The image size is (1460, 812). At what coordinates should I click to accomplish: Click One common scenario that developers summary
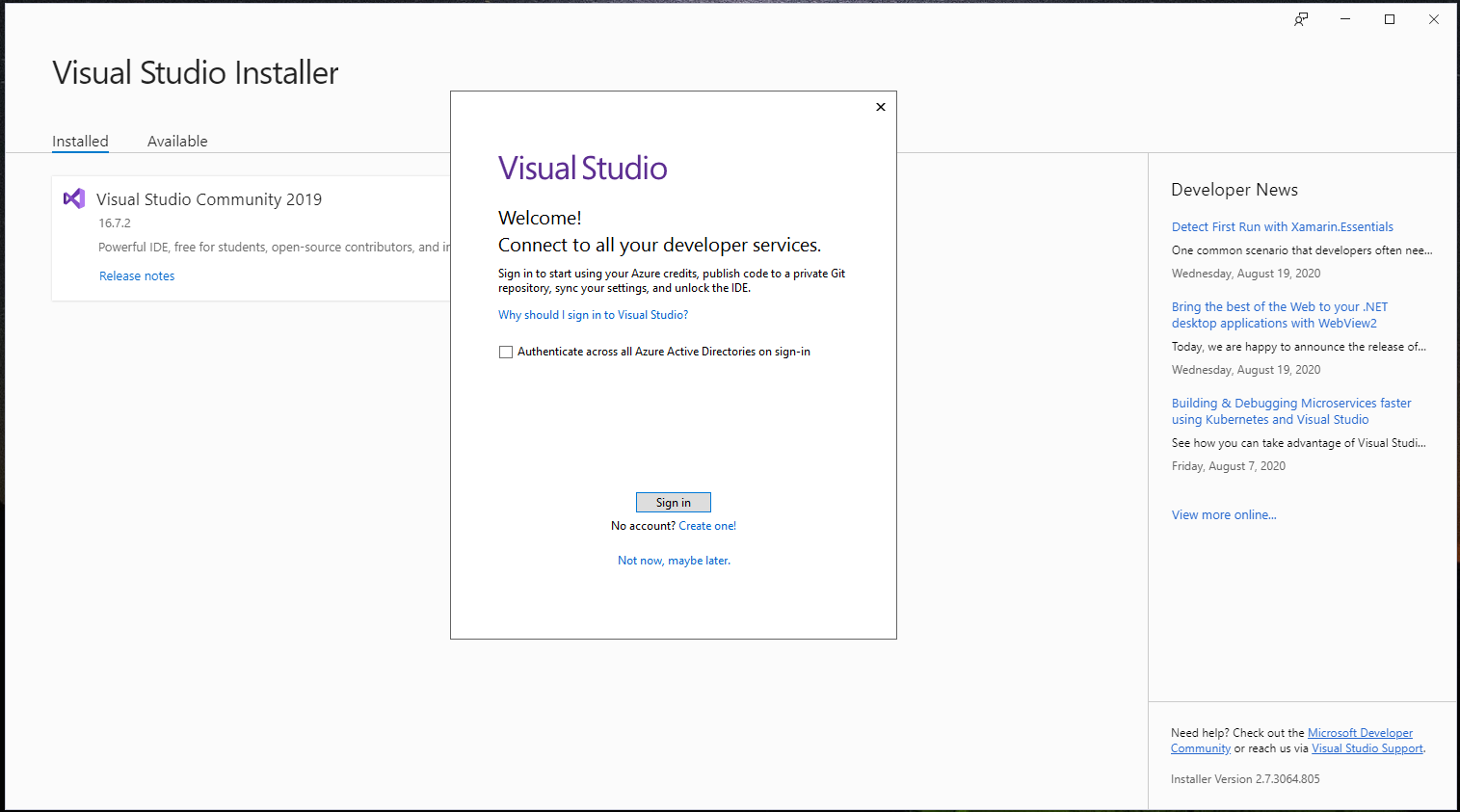1302,250
